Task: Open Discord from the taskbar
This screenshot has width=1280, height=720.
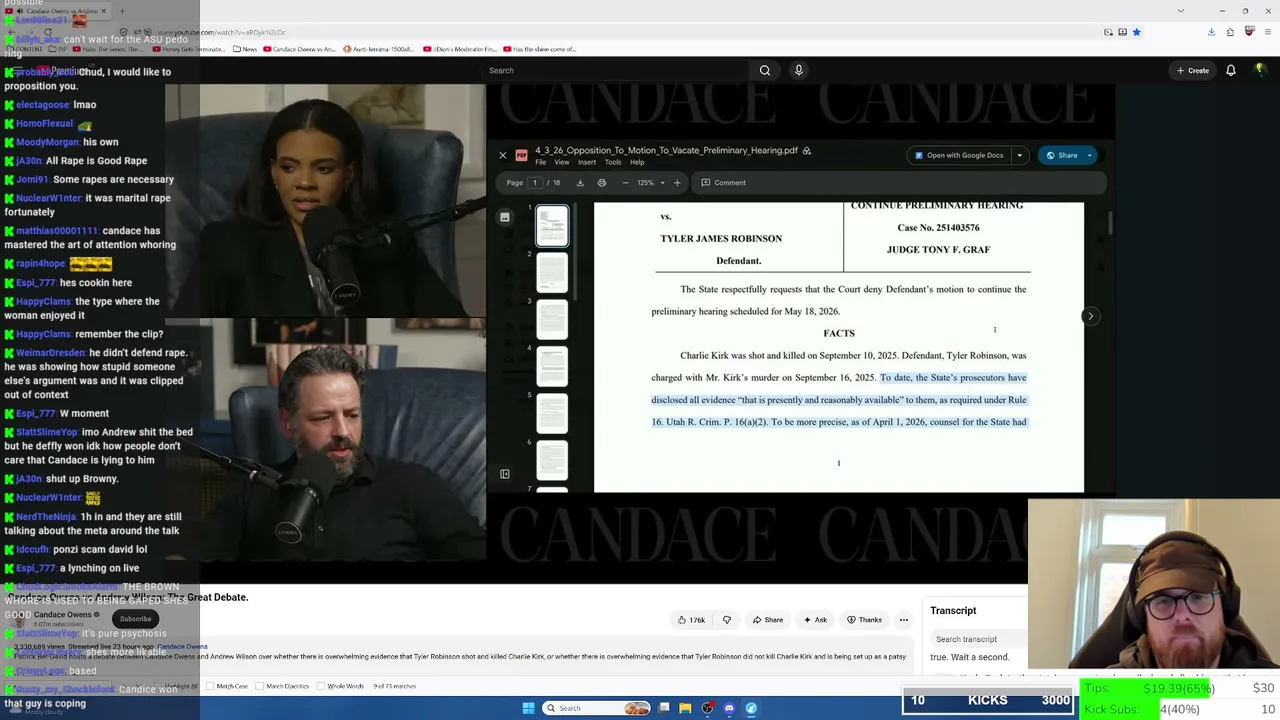Action: [729, 708]
